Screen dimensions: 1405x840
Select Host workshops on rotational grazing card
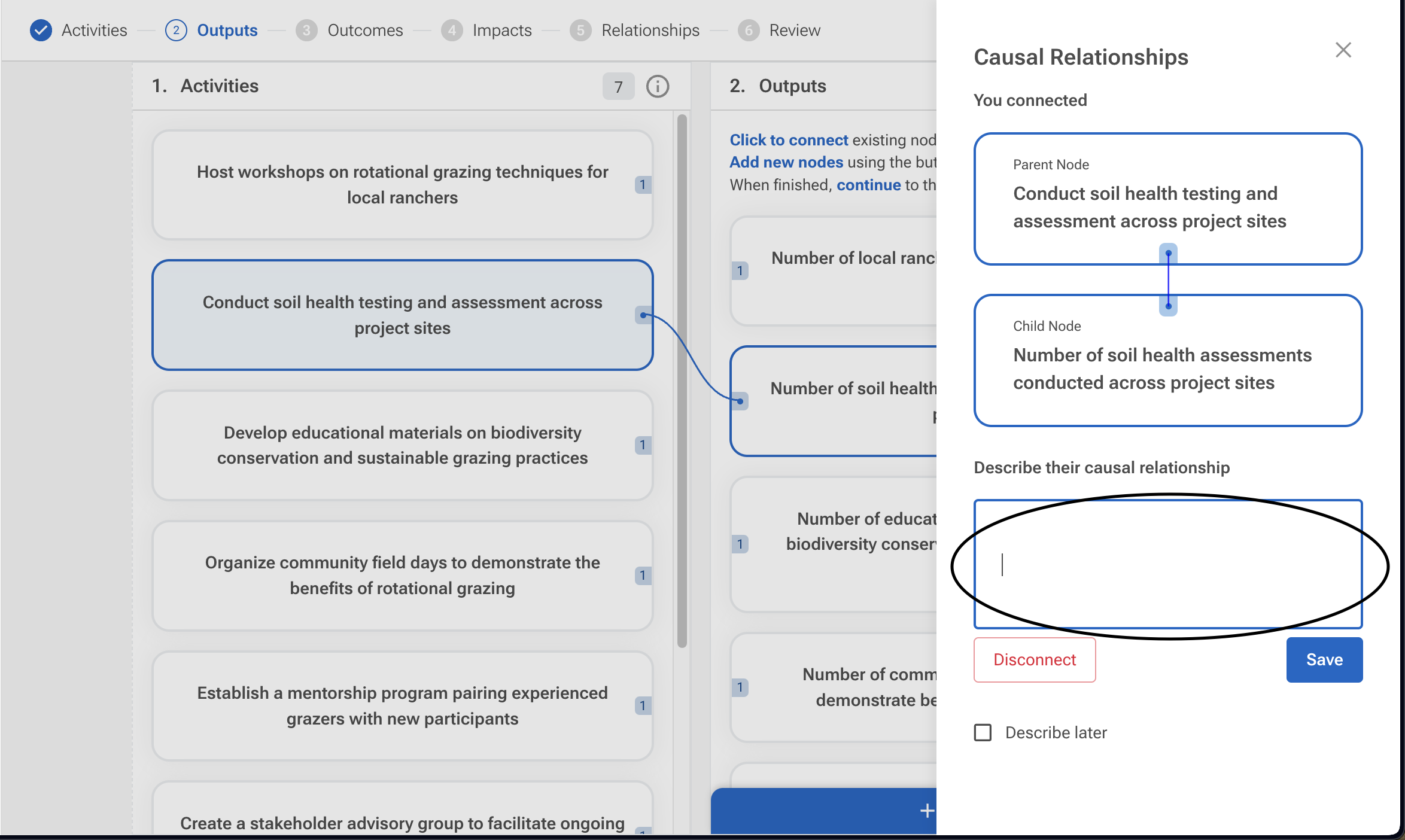pyautogui.click(x=402, y=185)
